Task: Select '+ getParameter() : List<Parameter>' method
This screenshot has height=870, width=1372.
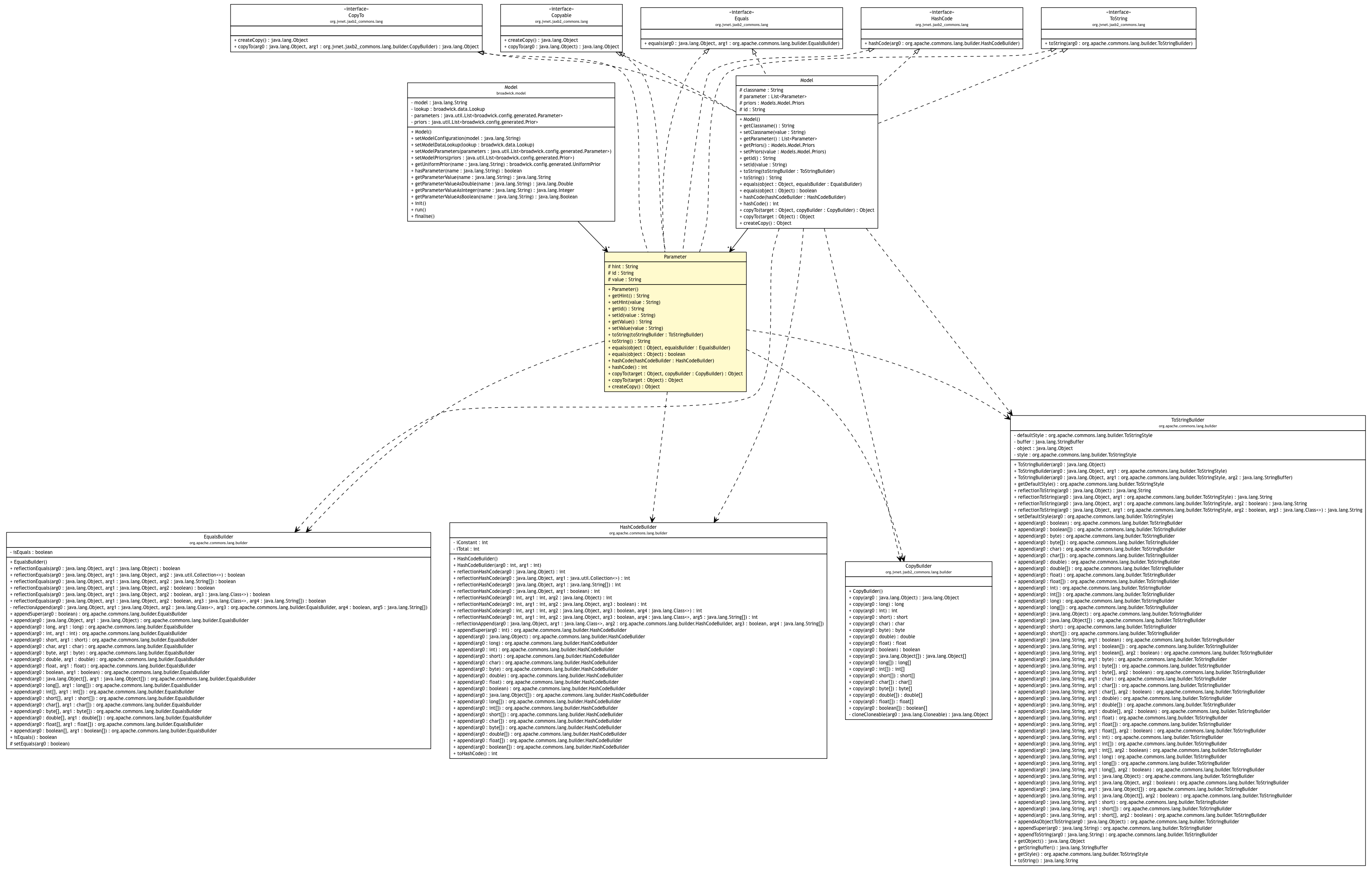Action: click(x=778, y=139)
